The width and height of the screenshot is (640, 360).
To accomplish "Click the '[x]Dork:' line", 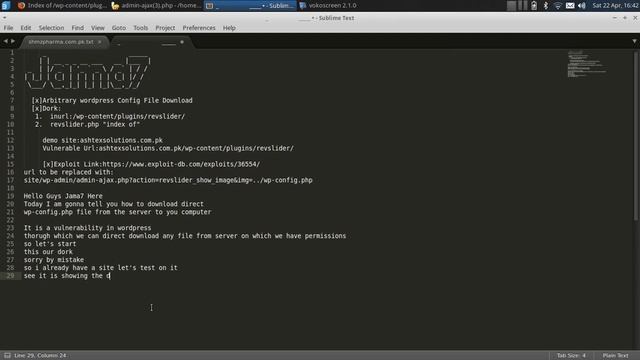I will [46, 109].
